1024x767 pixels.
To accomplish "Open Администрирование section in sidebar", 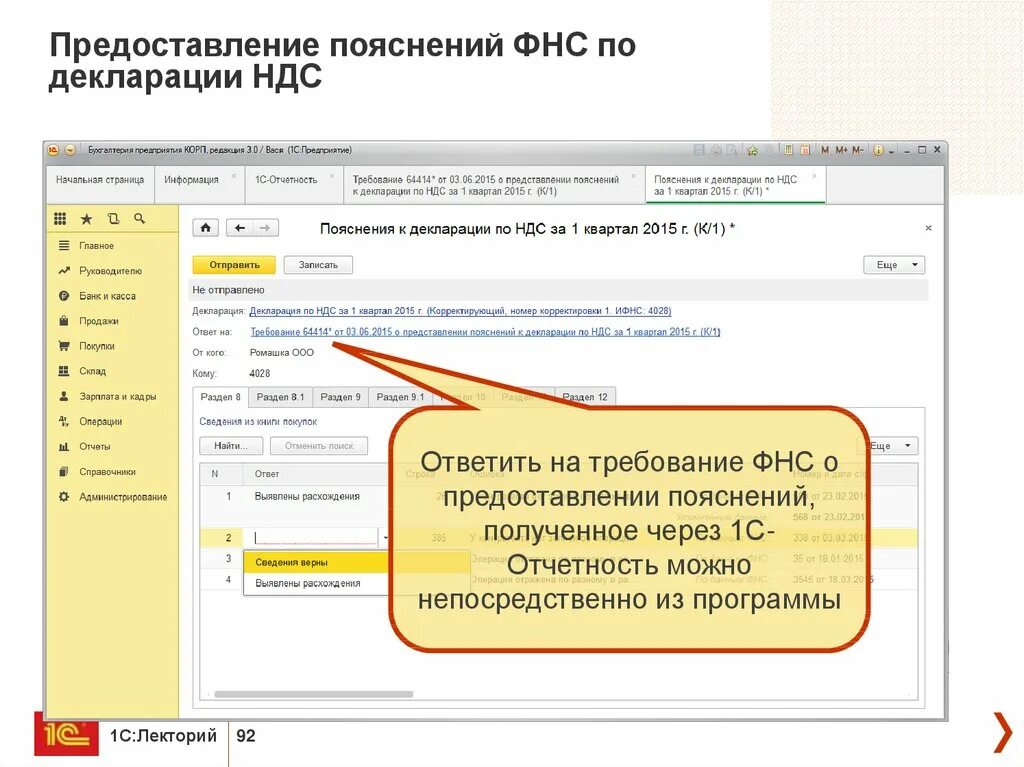I will [123, 497].
